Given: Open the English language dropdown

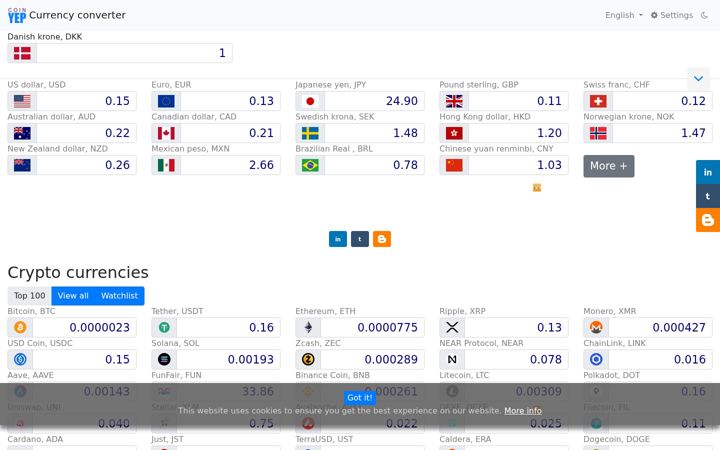Looking at the screenshot, I should coord(624,15).
